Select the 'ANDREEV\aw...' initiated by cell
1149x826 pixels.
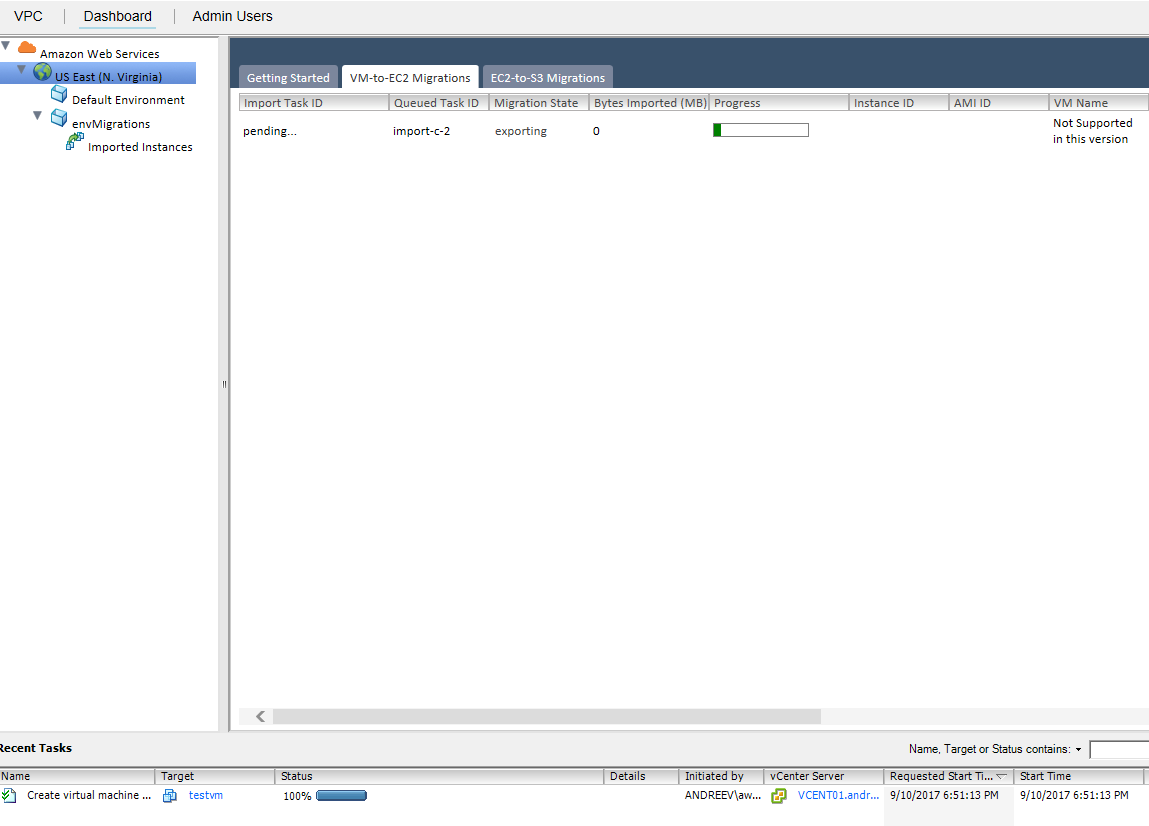pyautogui.click(x=723, y=795)
